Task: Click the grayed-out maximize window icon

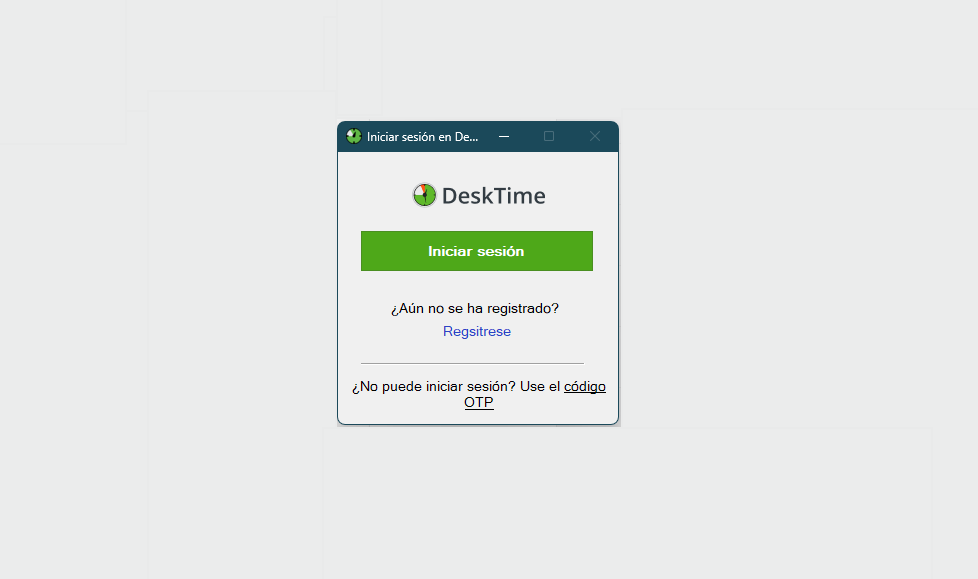Action: pyautogui.click(x=549, y=136)
